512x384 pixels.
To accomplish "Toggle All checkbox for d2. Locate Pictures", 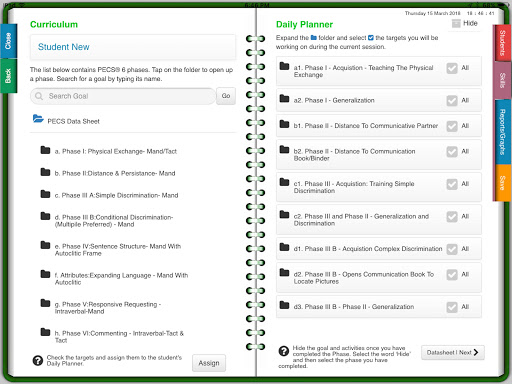I will pos(452,275).
